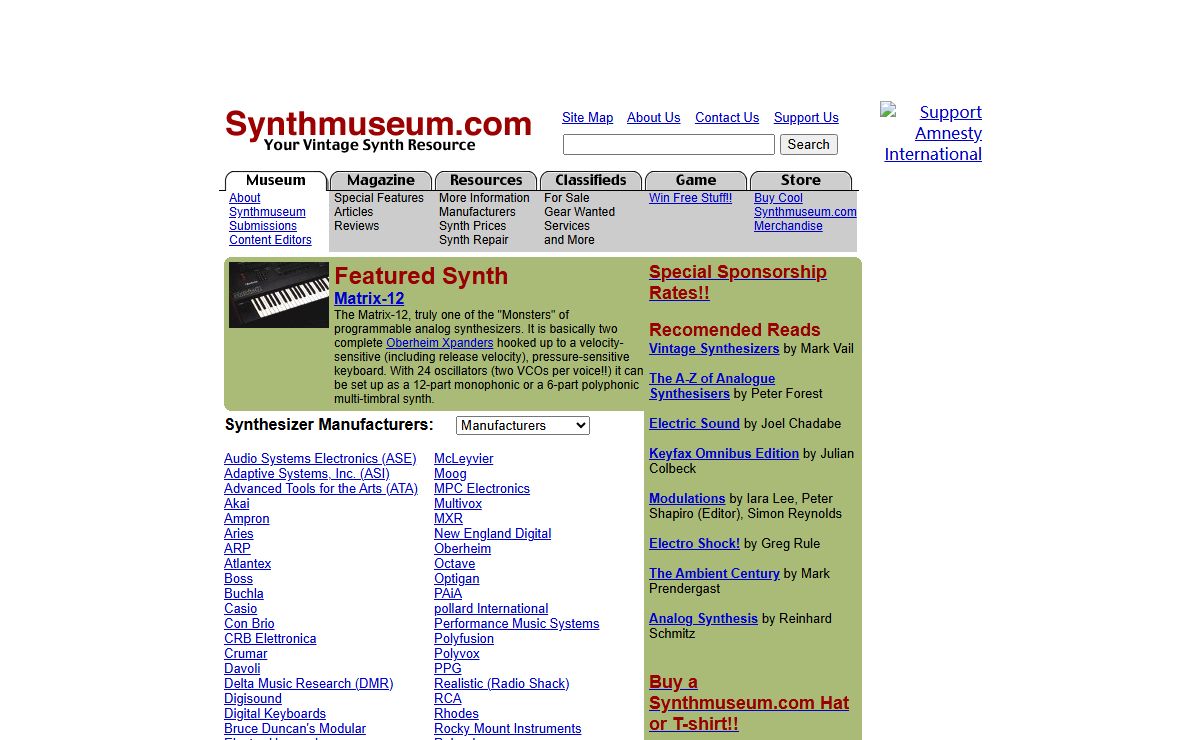Open the Buchla manufacturer link
Screen dimensions: 1200x740
[244, 594]
